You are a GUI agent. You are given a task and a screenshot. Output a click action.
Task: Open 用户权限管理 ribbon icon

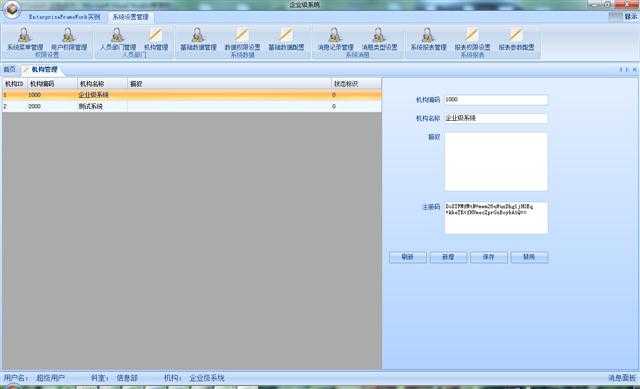tap(69, 39)
